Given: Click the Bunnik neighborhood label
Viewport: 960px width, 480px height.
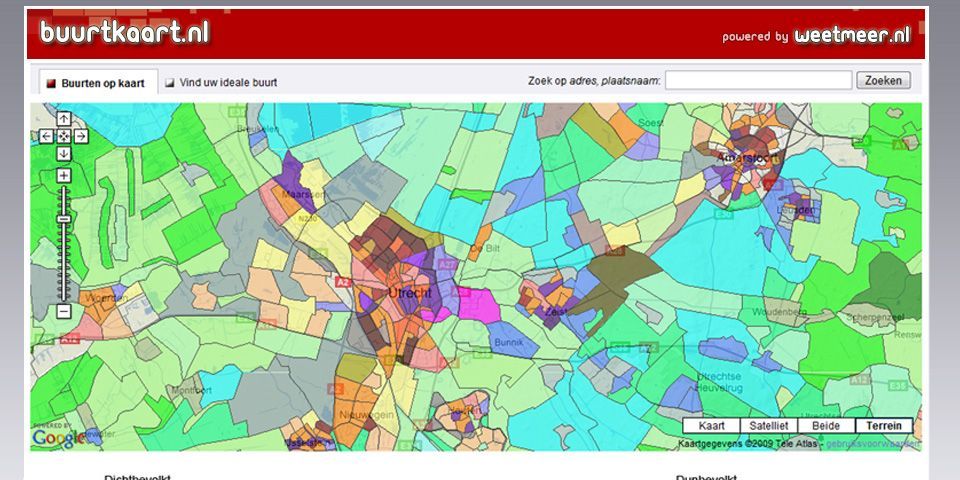Looking at the screenshot, I should pos(510,343).
